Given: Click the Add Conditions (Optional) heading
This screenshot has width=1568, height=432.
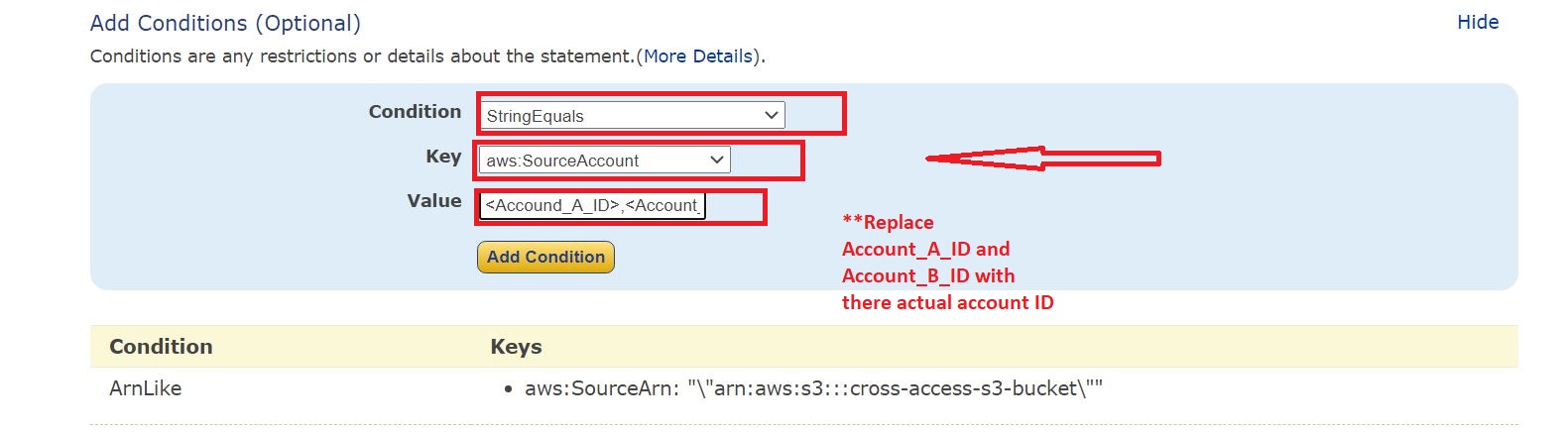Looking at the screenshot, I should [x=225, y=23].
